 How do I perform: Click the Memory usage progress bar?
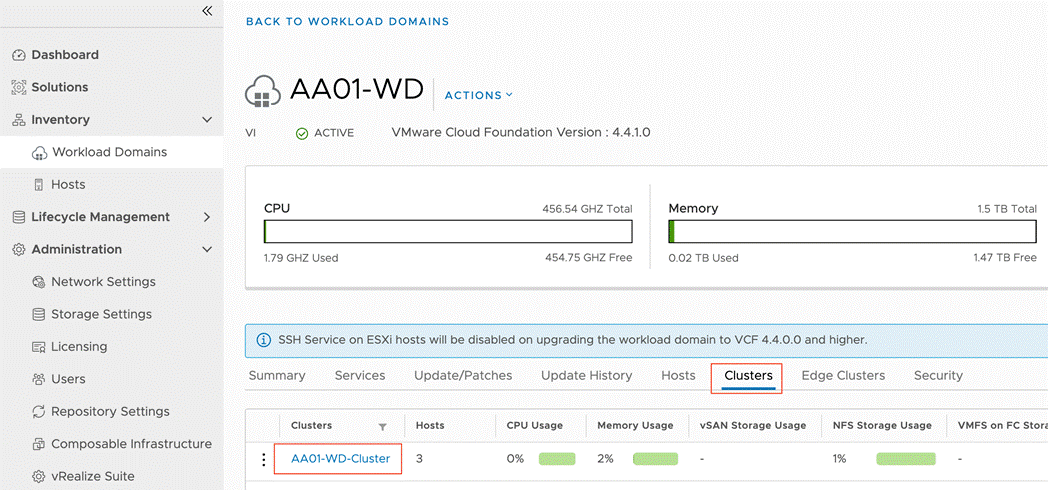[x=852, y=232]
